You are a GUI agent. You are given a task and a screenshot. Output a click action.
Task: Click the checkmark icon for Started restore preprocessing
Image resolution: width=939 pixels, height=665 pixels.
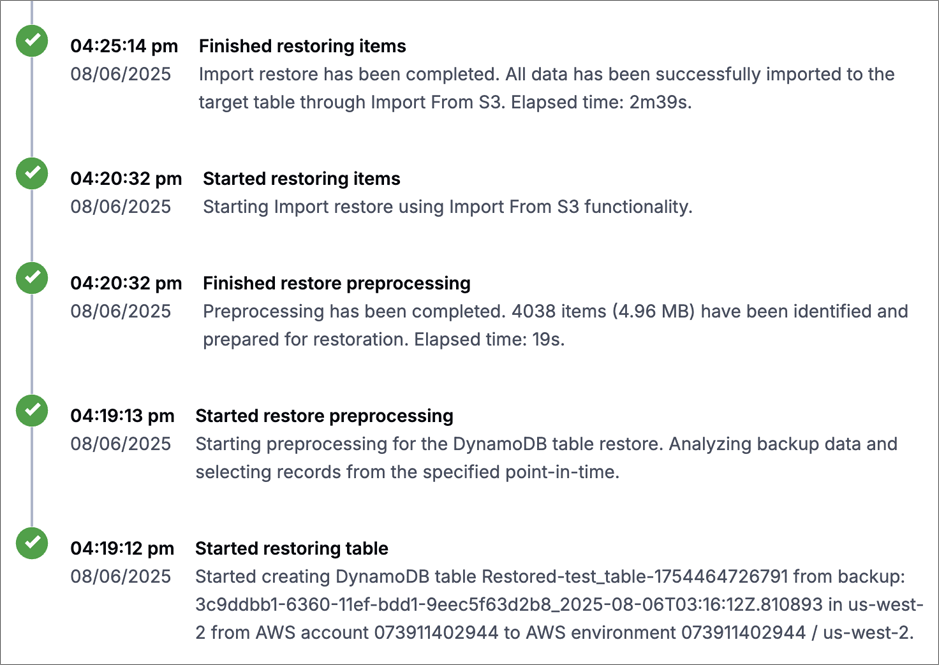click(x=32, y=410)
